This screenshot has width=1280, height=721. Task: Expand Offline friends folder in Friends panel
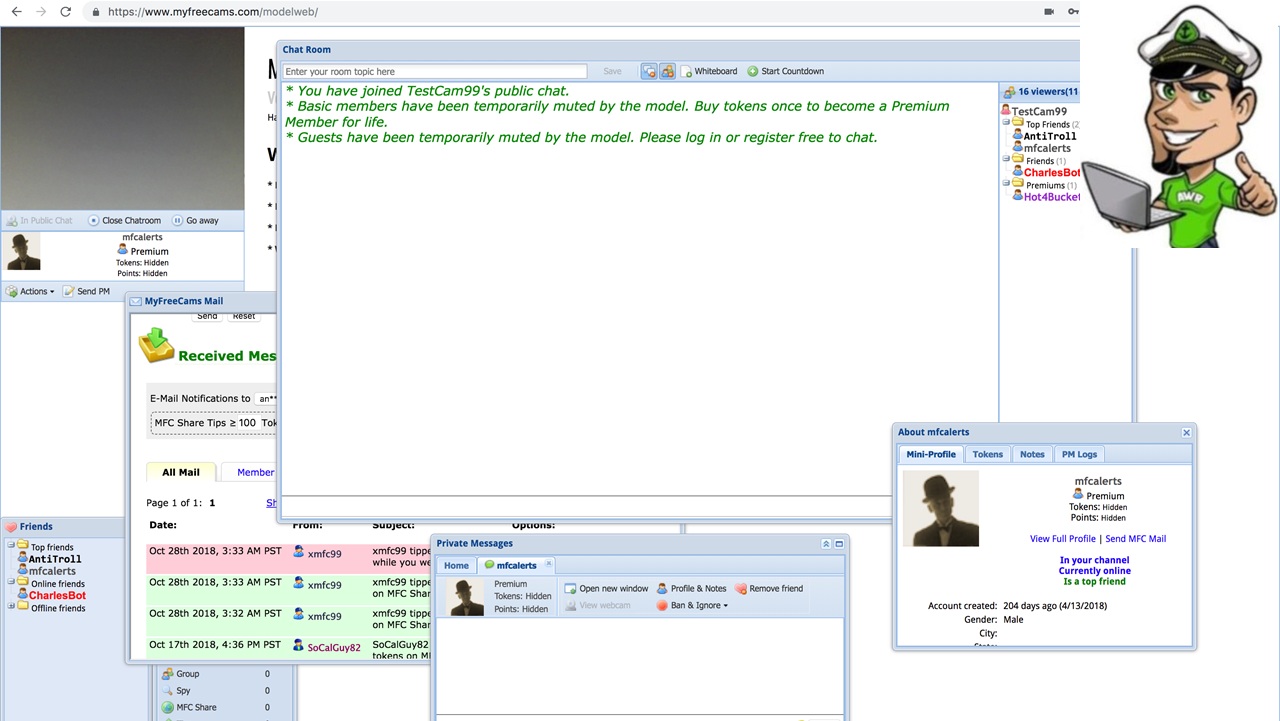11,606
